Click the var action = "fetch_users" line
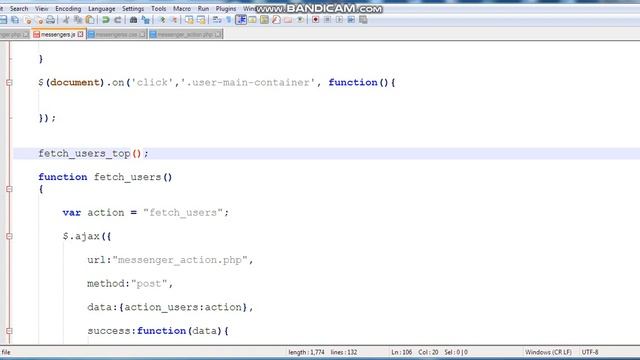This screenshot has height=360, width=640. (x=146, y=213)
